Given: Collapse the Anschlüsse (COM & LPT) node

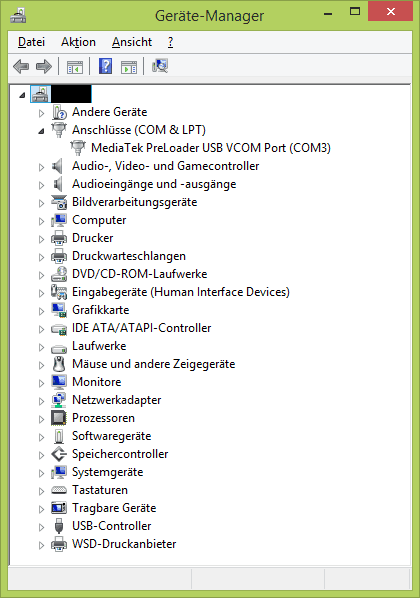Looking at the screenshot, I should (x=41, y=131).
